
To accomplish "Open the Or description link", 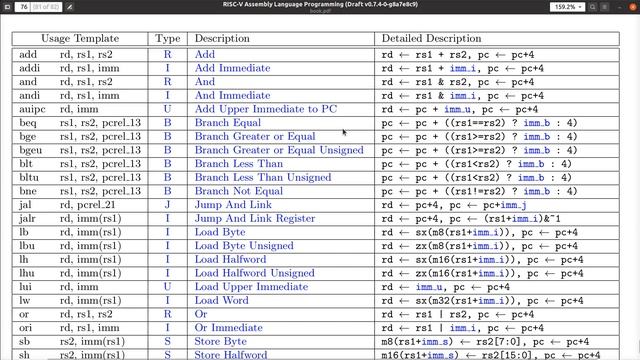I will click(201, 314).
